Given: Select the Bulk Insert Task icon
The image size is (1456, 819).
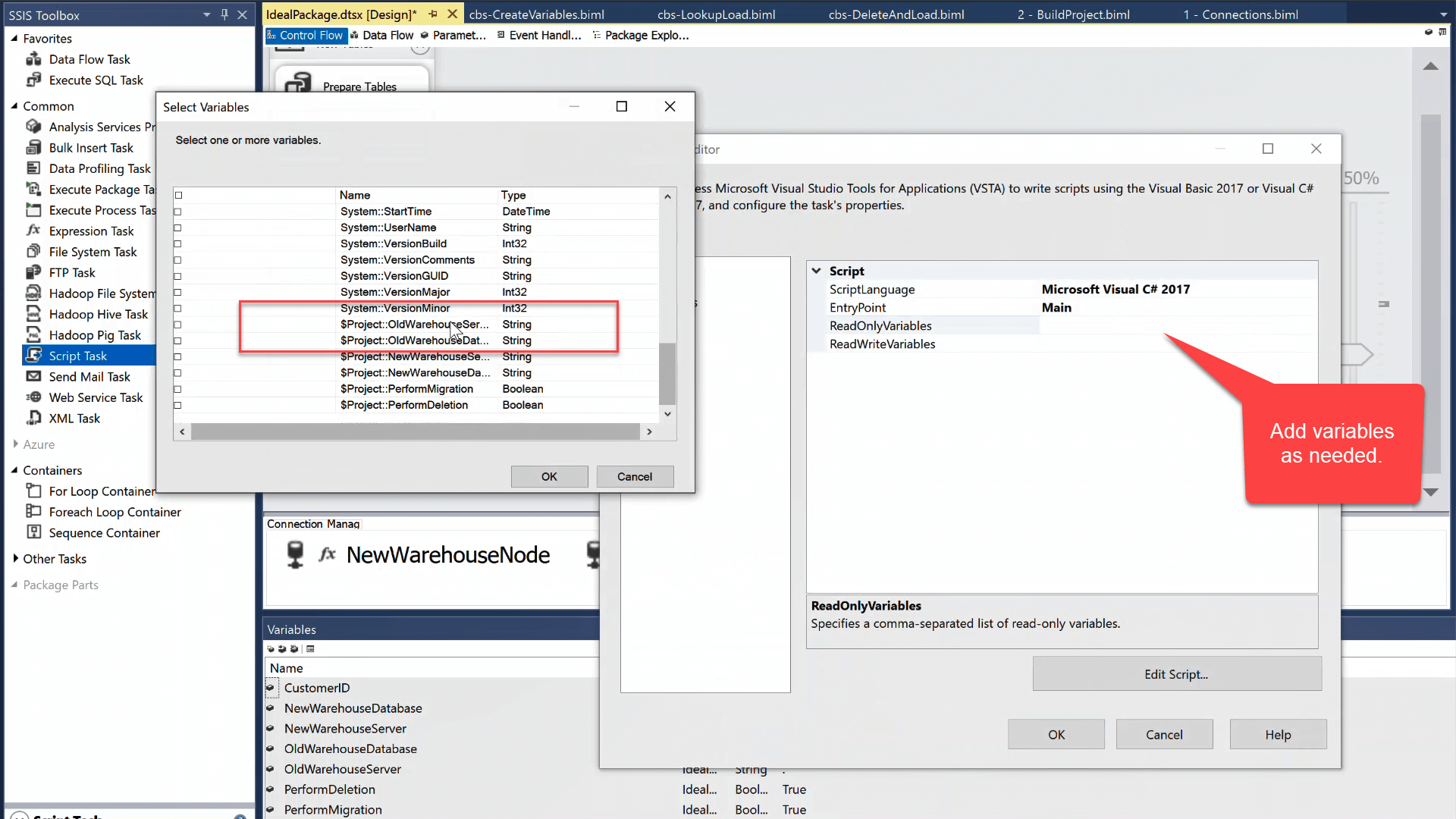Looking at the screenshot, I should coord(33,147).
